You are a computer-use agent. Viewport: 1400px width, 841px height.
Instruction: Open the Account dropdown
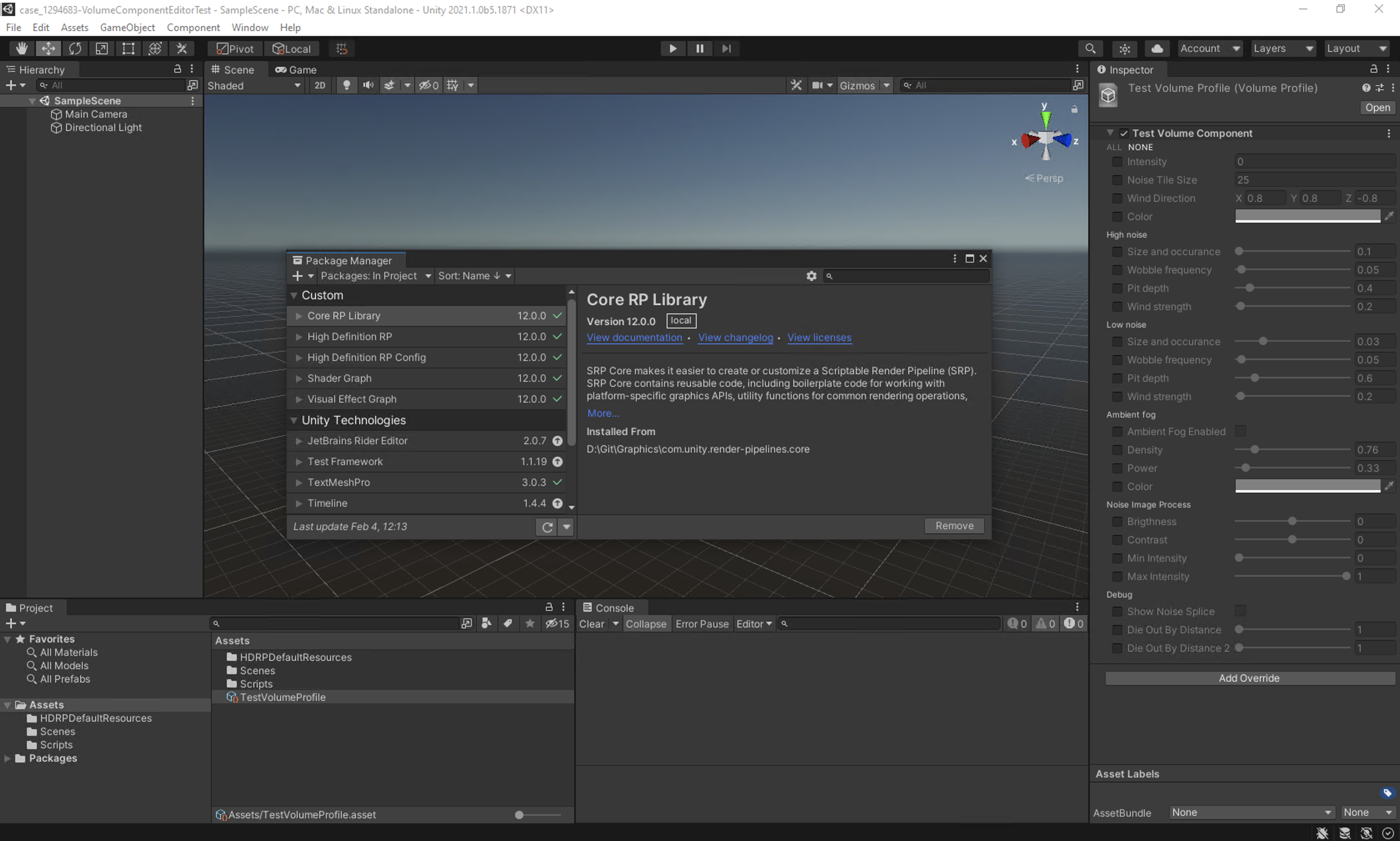(x=1210, y=49)
